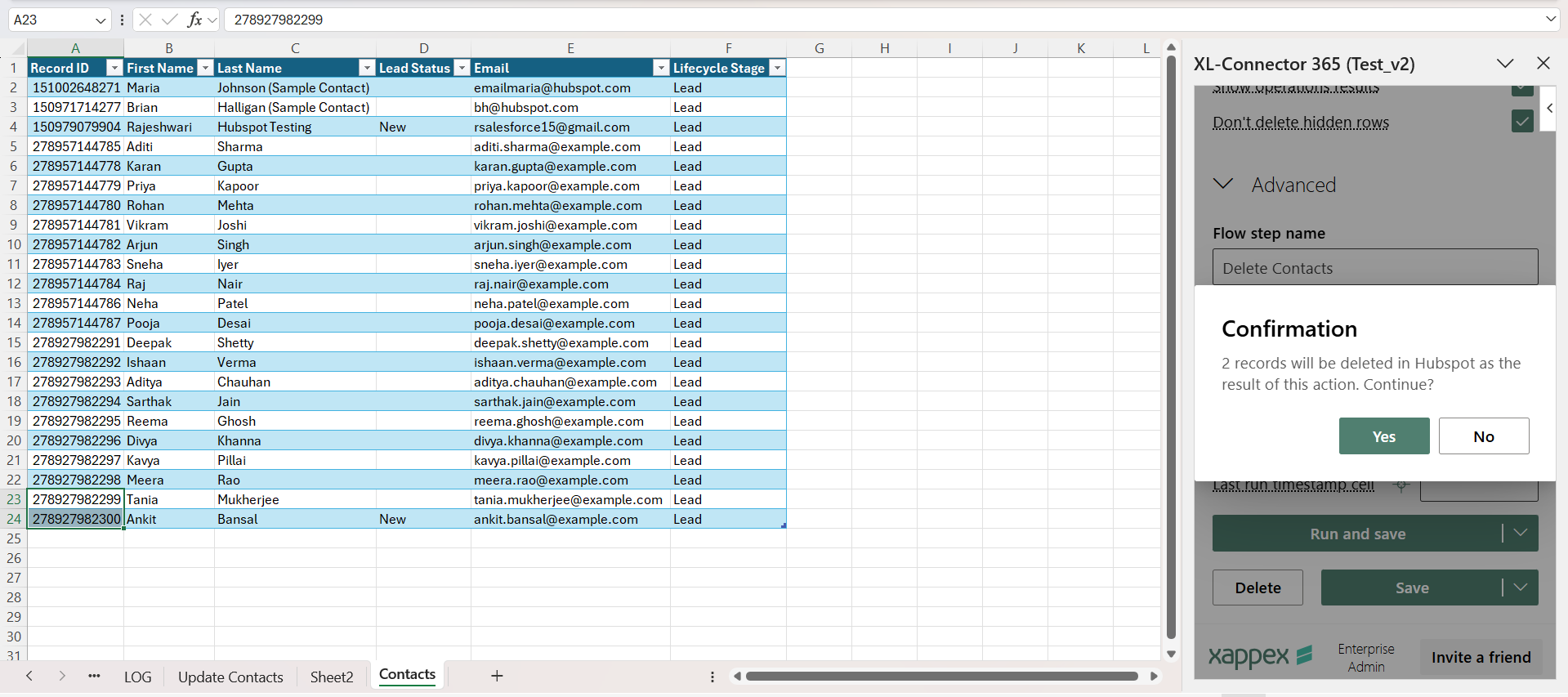The image size is (1568, 697).
Task: Switch to the Update Contacts sheet tab
Action: click(230, 677)
